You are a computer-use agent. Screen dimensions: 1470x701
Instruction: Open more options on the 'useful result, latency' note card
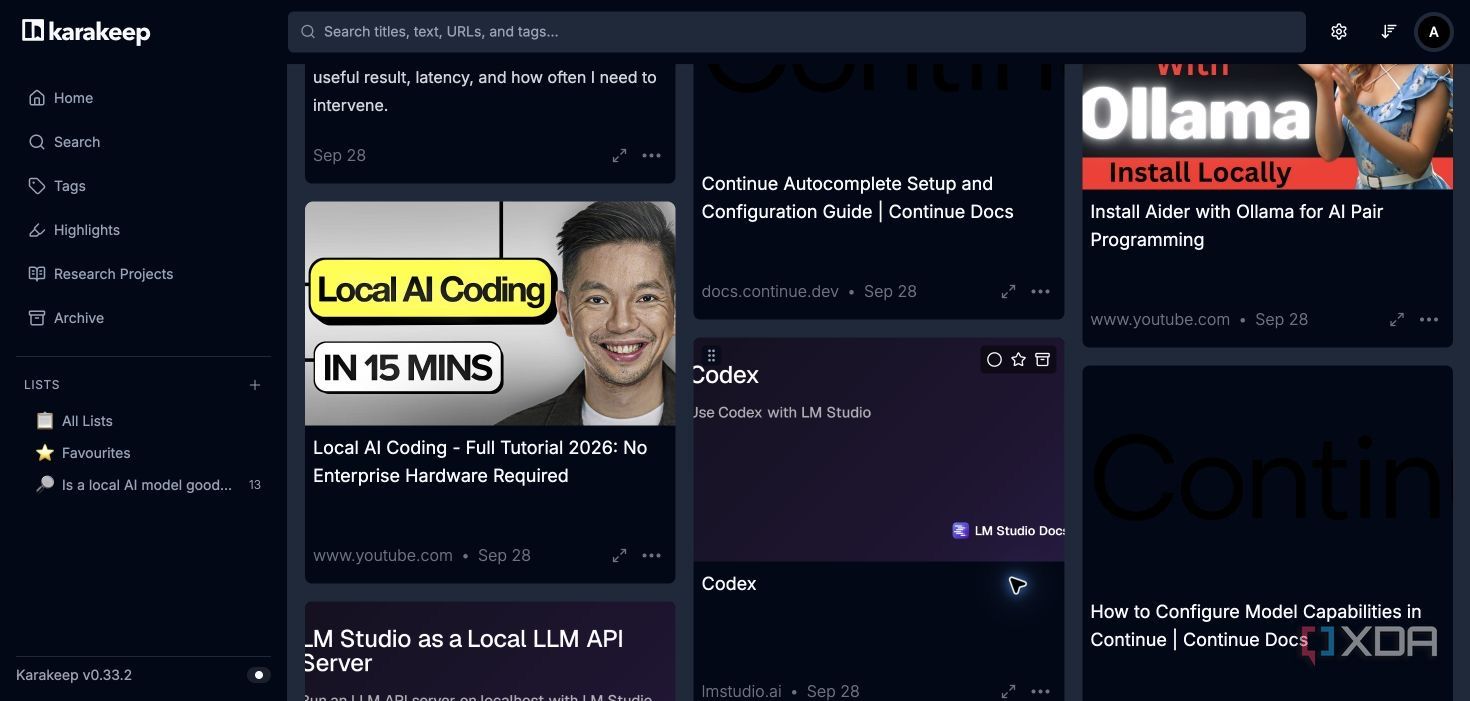point(652,156)
